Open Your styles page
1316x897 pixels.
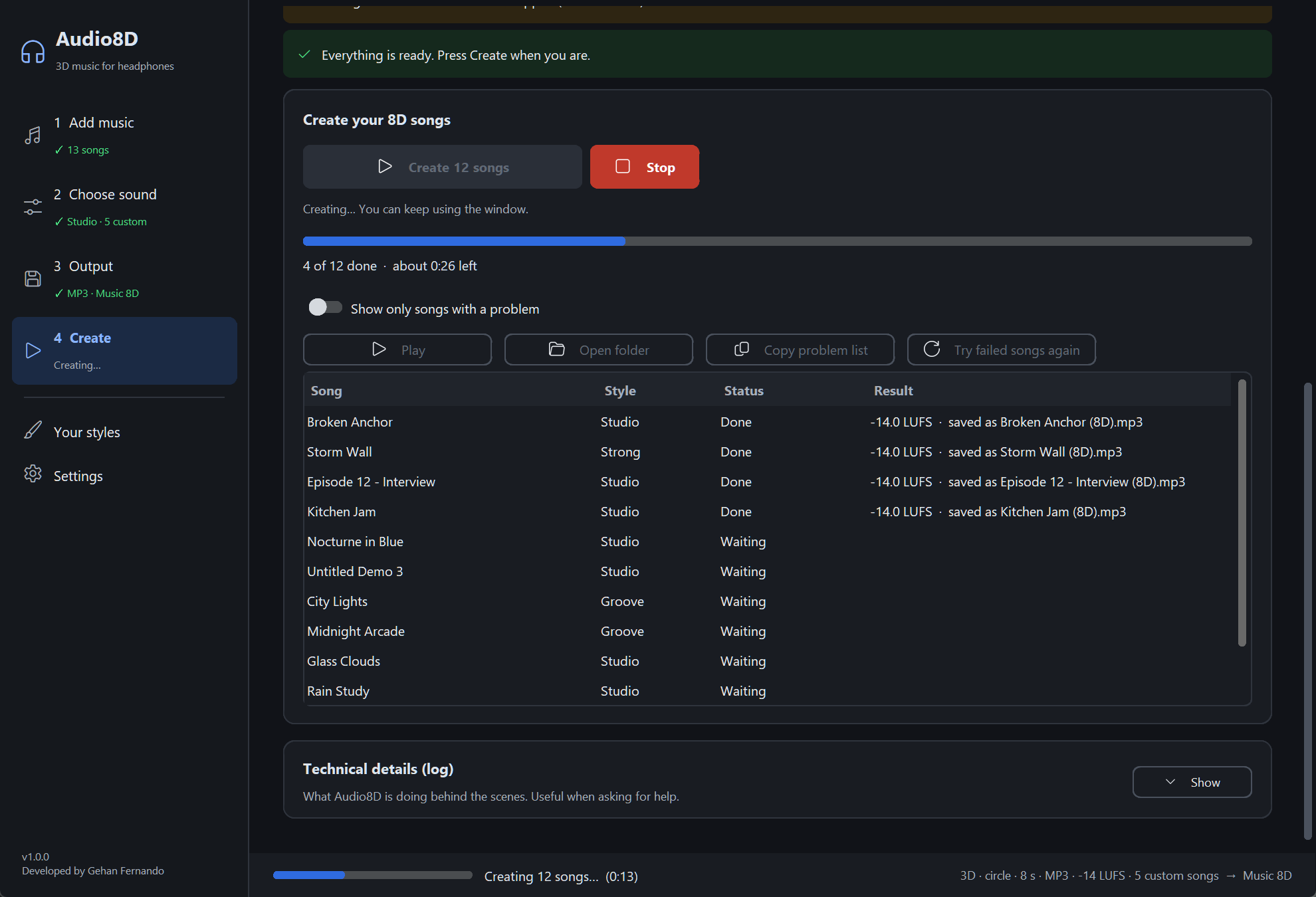[124, 432]
